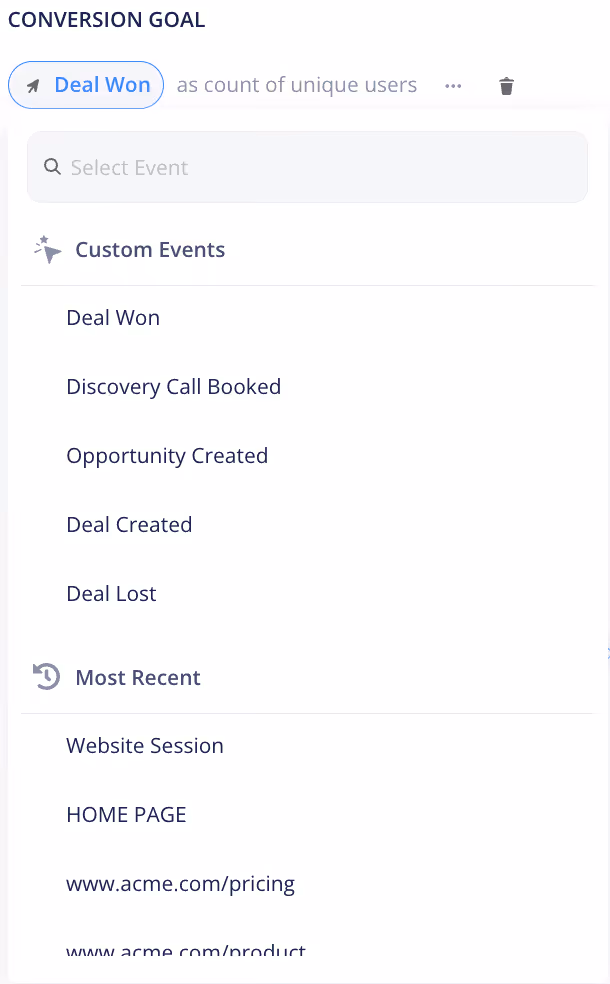Click the Most Recent section header
The width and height of the screenshot is (610, 984).
[x=138, y=678]
